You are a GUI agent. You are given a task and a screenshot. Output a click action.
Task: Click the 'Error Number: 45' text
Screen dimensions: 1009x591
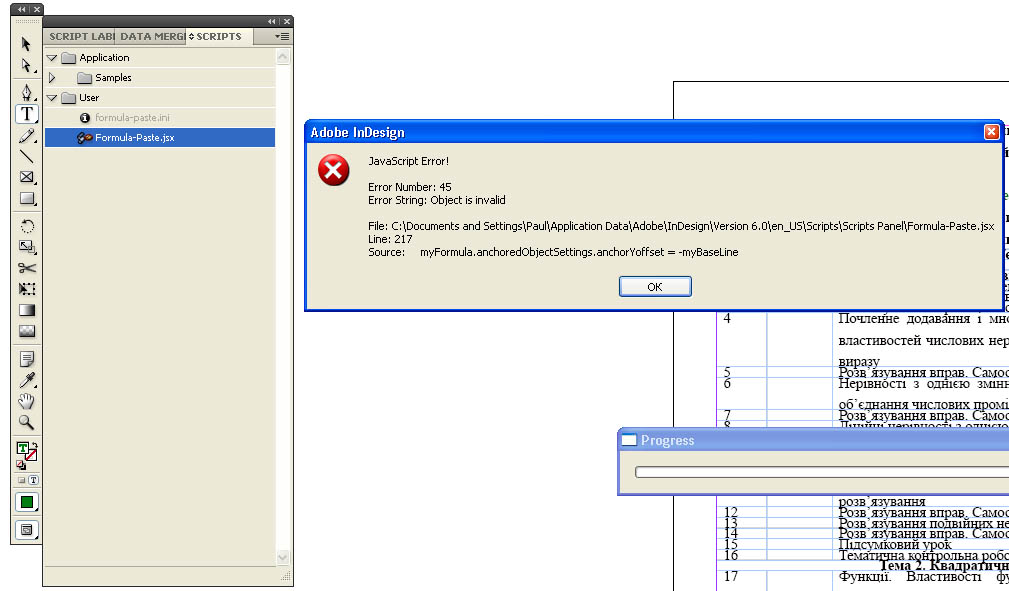click(410, 187)
